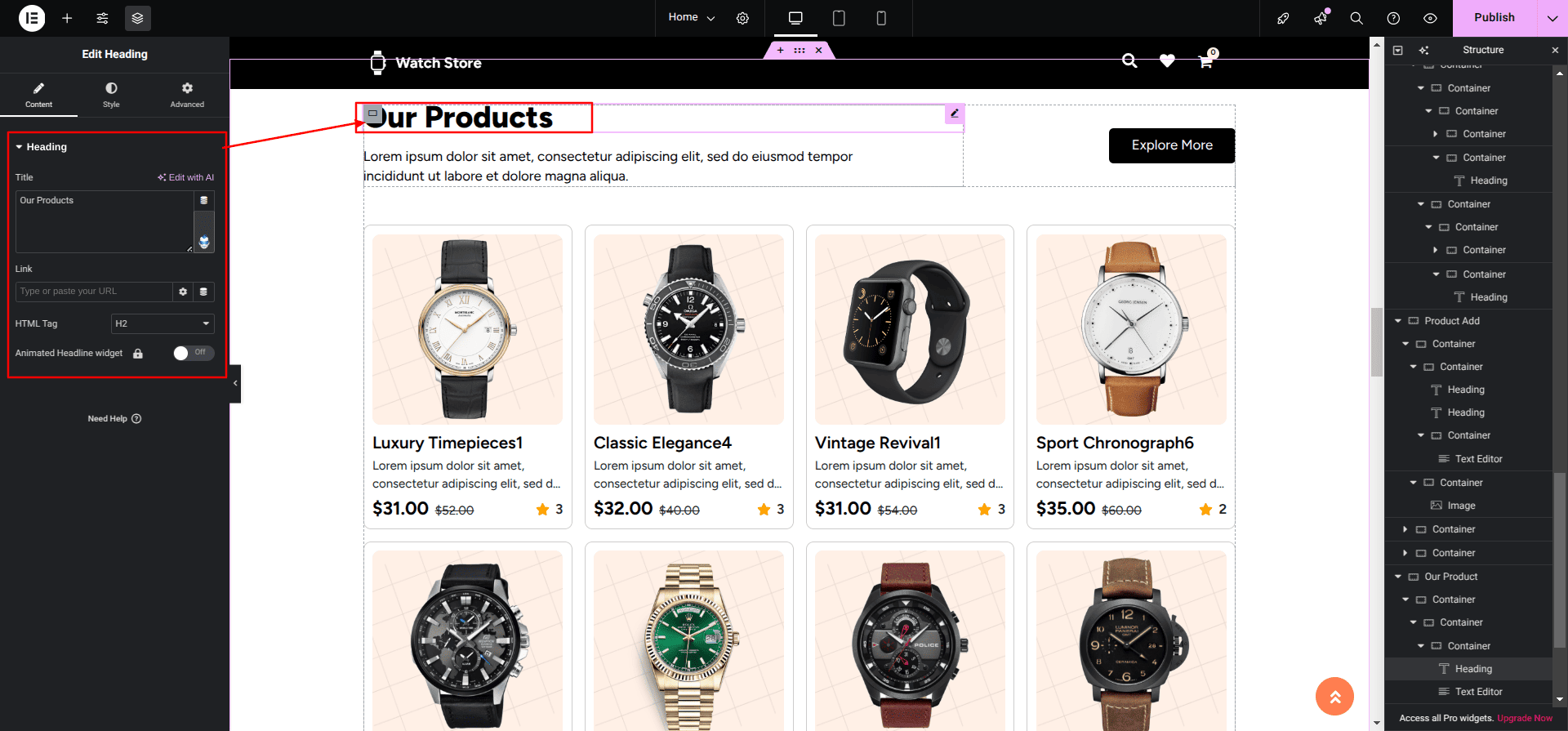The width and height of the screenshot is (1568, 731).
Task: Switch to the Style tab
Action: click(x=111, y=95)
